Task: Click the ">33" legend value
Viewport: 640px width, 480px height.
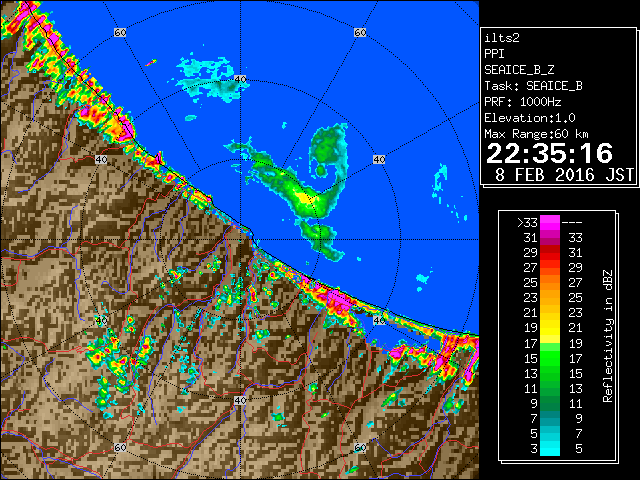Action: click(x=527, y=222)
